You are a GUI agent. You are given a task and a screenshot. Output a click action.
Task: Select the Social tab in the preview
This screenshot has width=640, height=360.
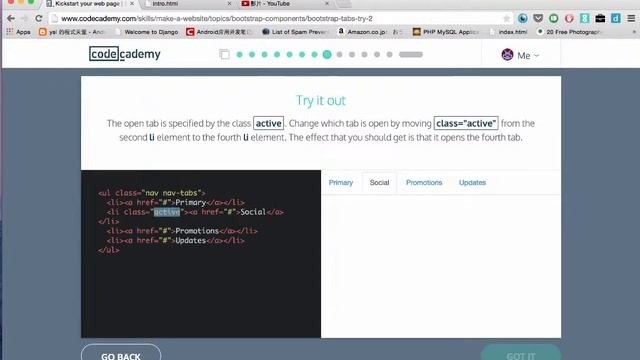[x=379, y=182]
